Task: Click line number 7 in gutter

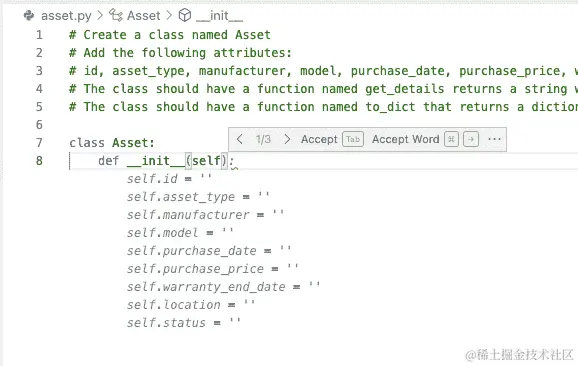Action: tap(39, 143)
